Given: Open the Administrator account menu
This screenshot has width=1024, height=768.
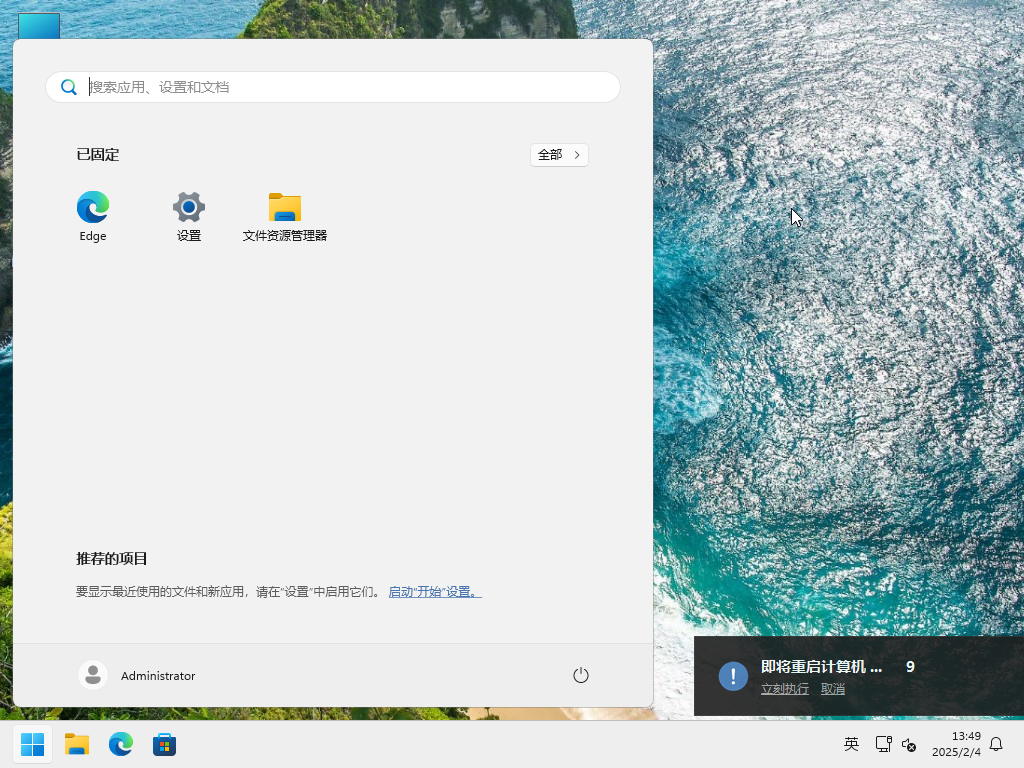Looking at the screenshot, I should 137,675.
